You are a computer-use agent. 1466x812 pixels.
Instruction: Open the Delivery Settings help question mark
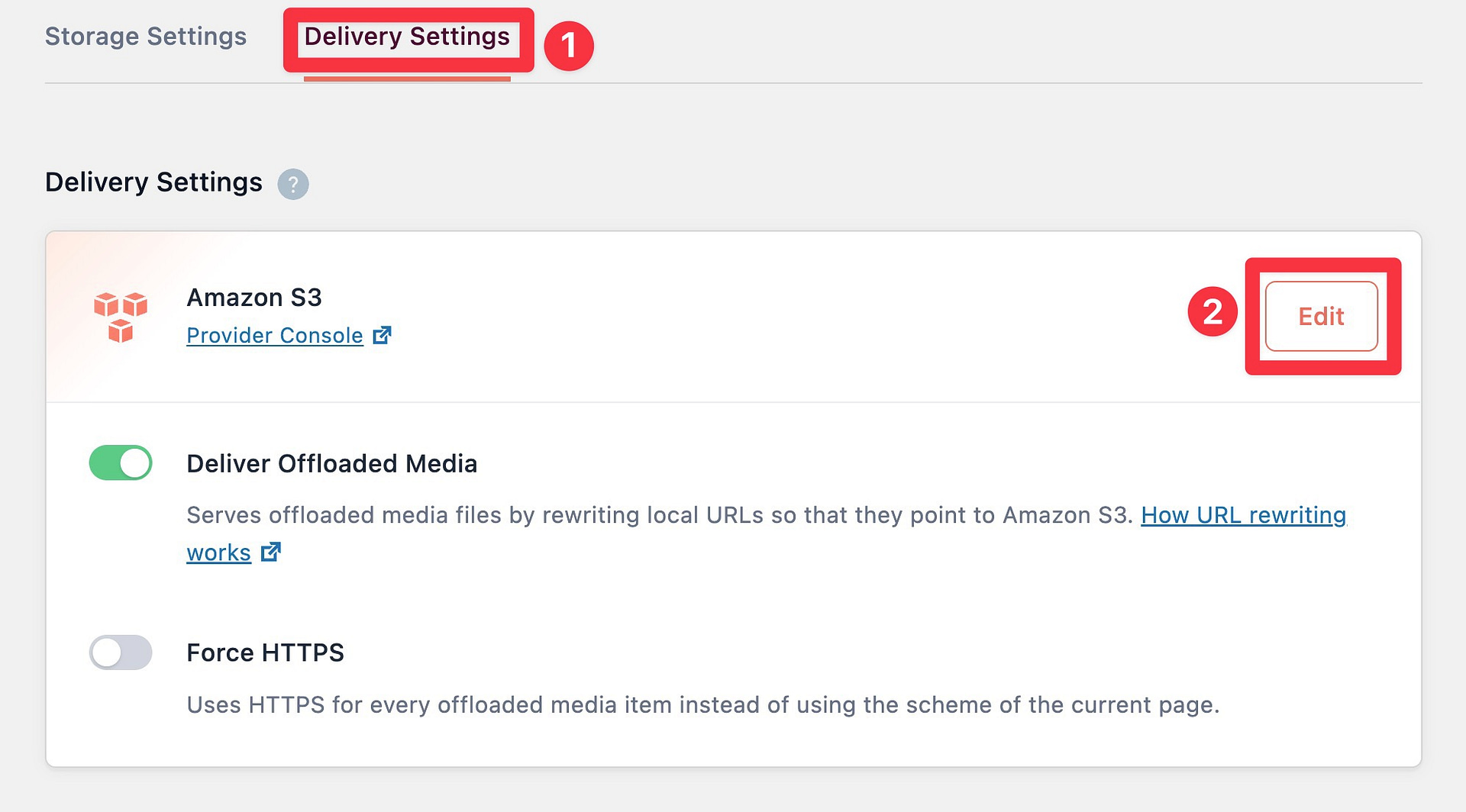click(293, 184)
